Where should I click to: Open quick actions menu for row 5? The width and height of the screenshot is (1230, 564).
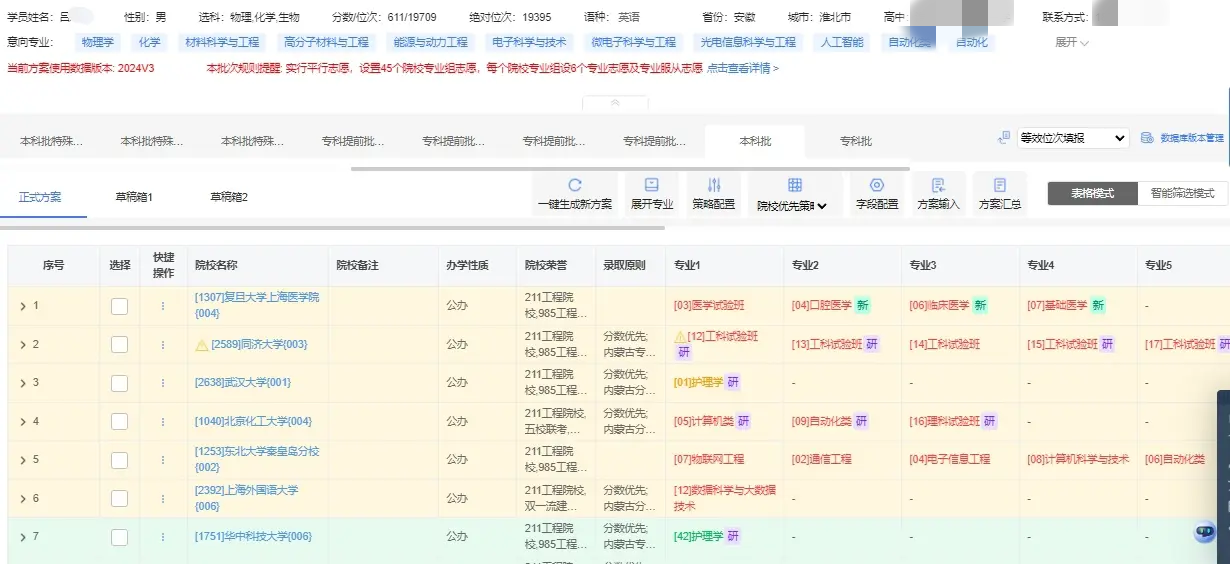163,460
